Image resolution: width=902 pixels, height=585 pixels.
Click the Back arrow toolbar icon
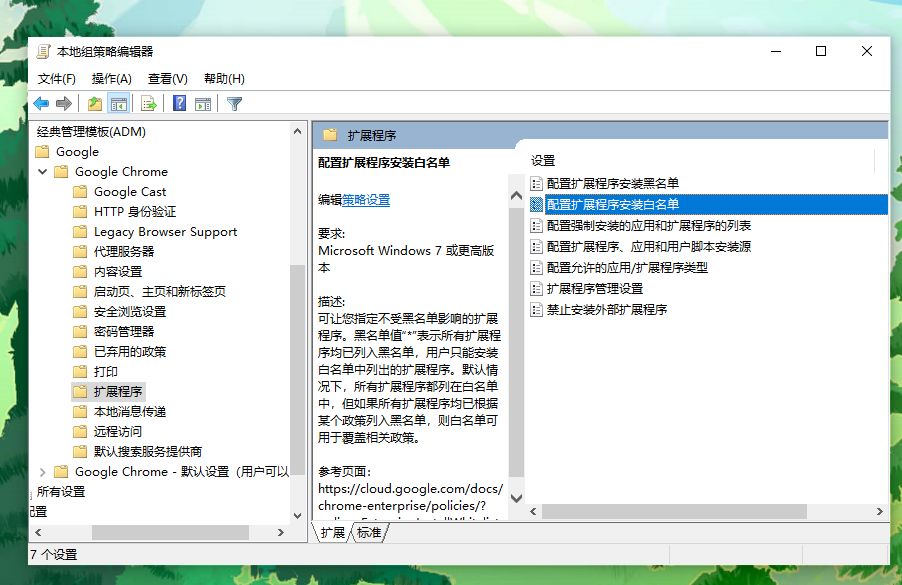[41, 104]
